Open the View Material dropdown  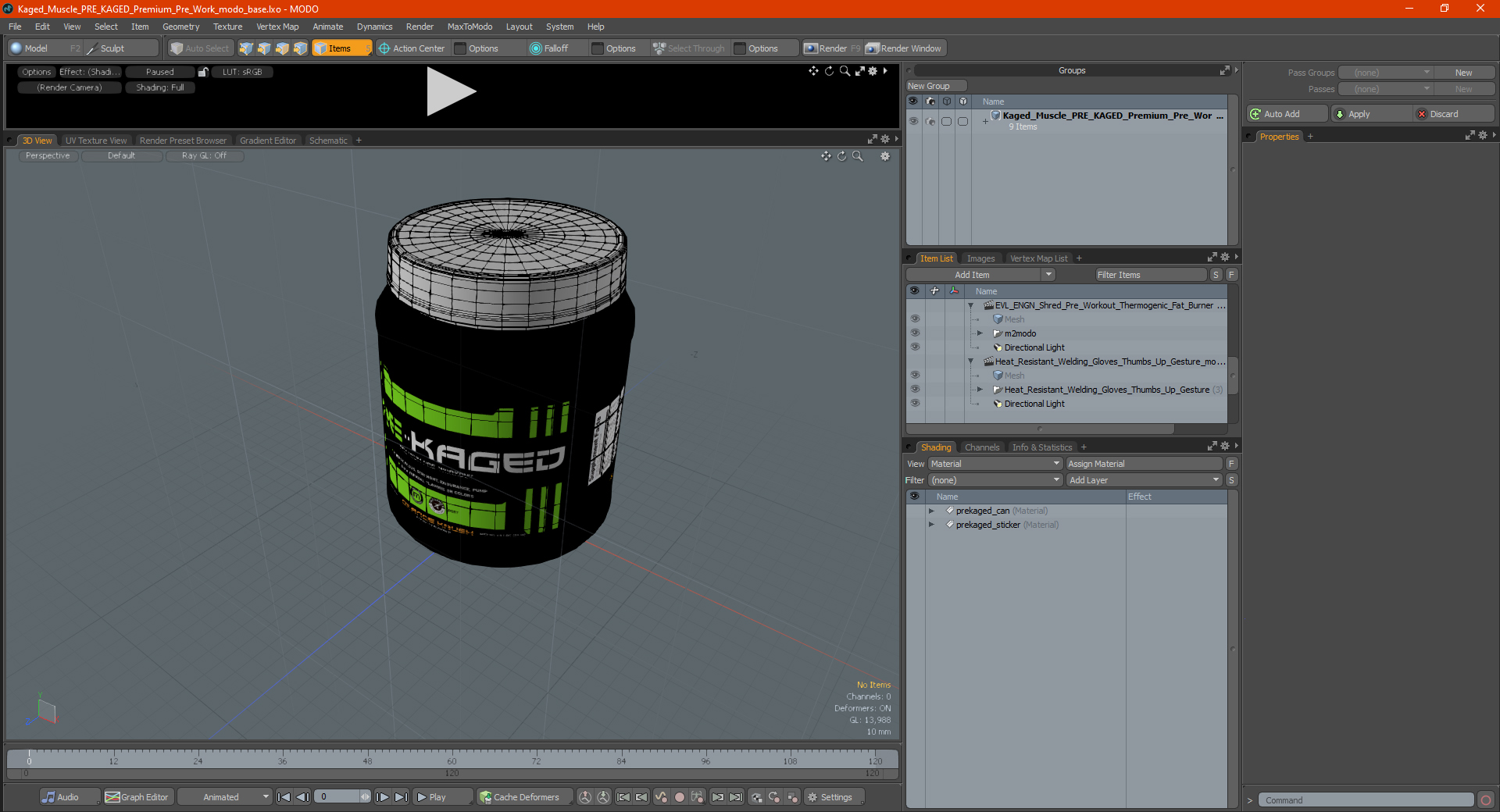coord(995,464)
